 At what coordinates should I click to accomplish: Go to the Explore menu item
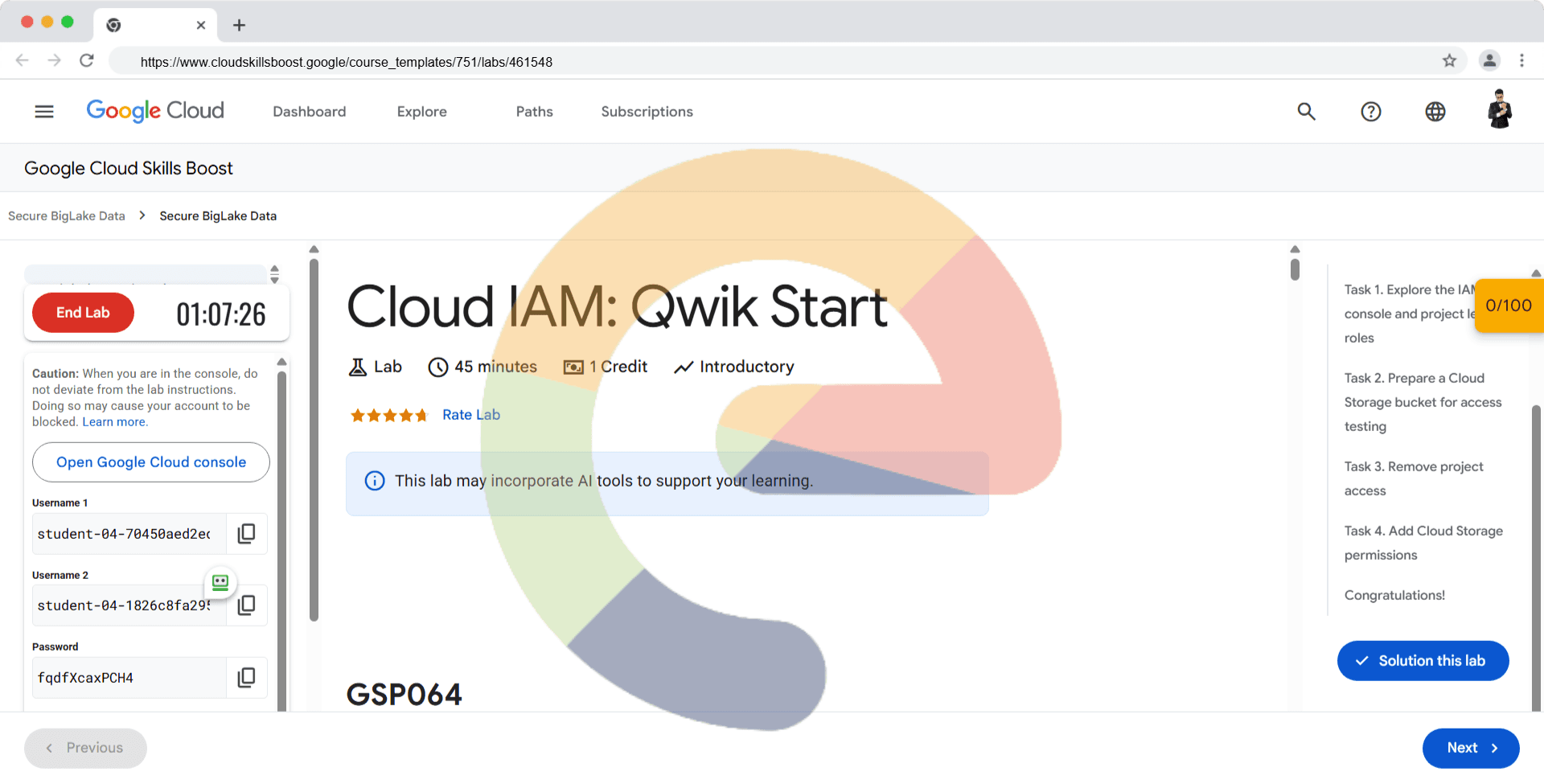[421, 112]
